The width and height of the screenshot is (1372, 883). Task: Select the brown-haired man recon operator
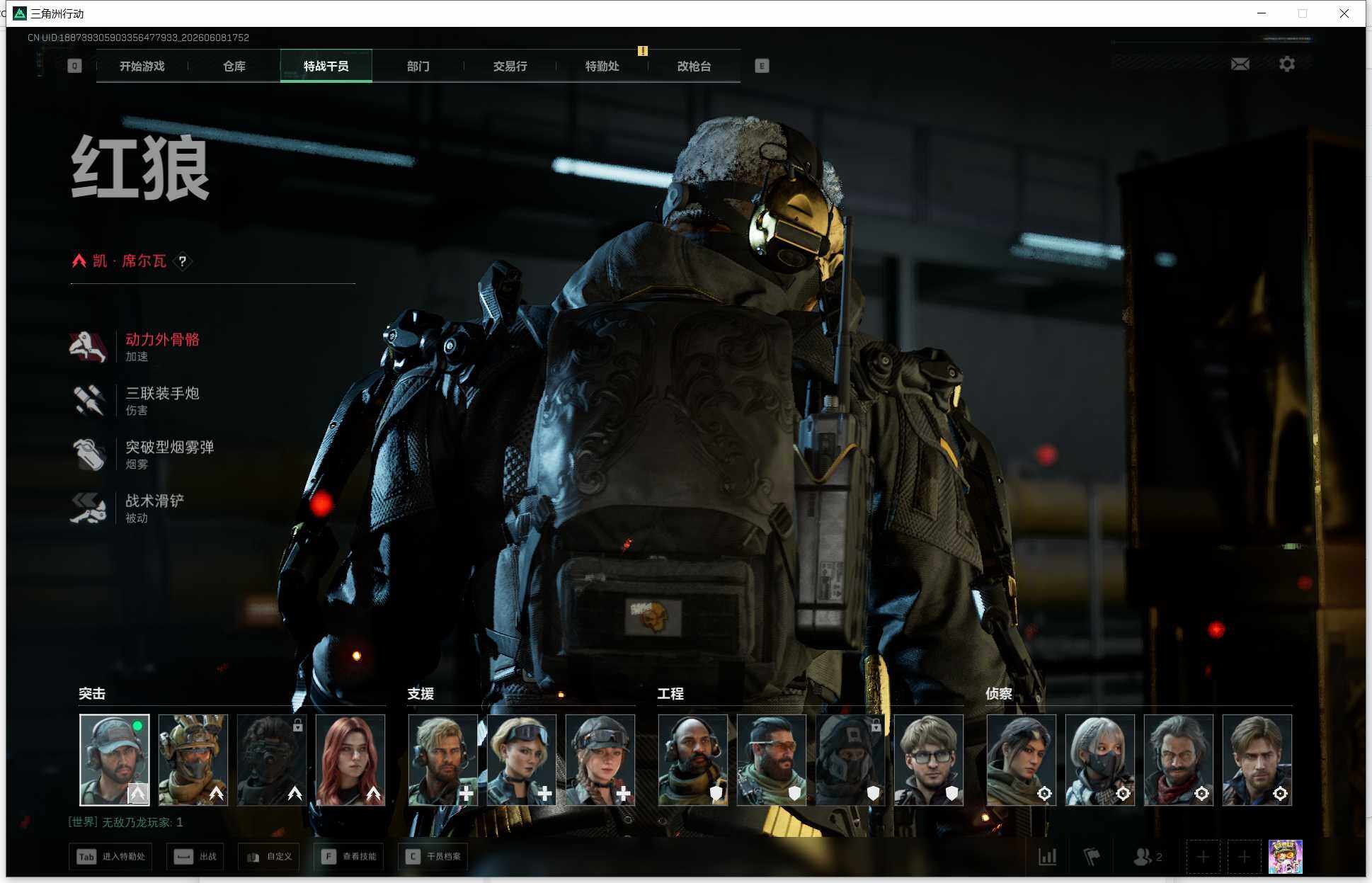[x=1257, y=760]
